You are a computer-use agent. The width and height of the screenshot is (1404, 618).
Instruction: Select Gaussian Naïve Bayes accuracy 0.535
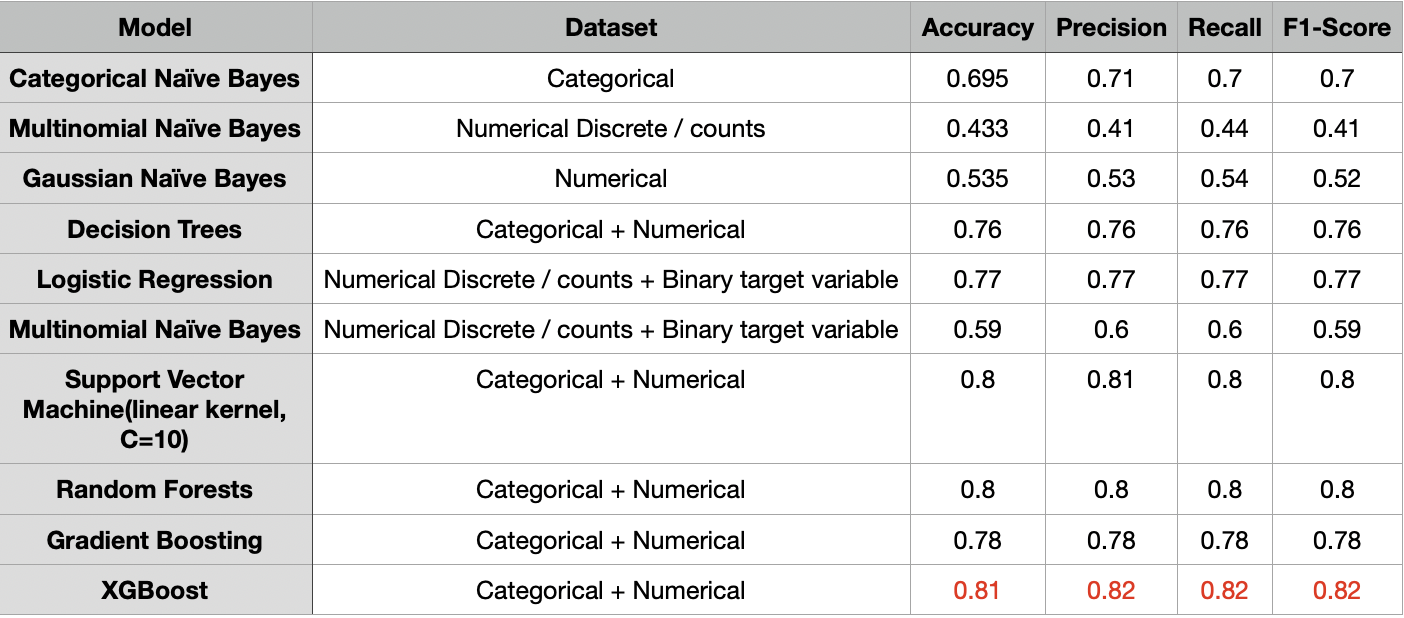977,179
